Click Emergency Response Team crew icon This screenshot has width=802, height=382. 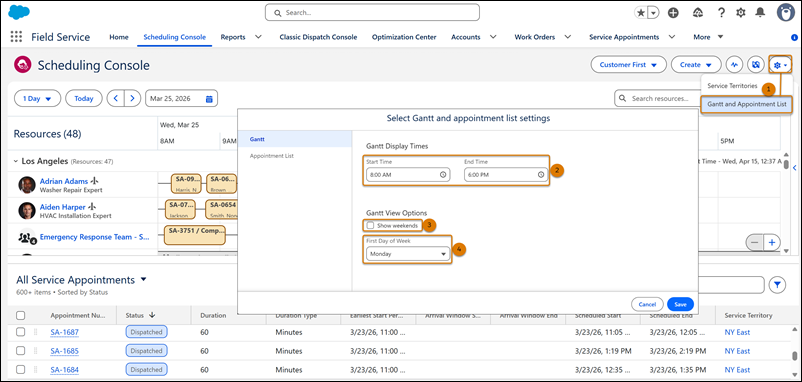click(x=27, y=237)
